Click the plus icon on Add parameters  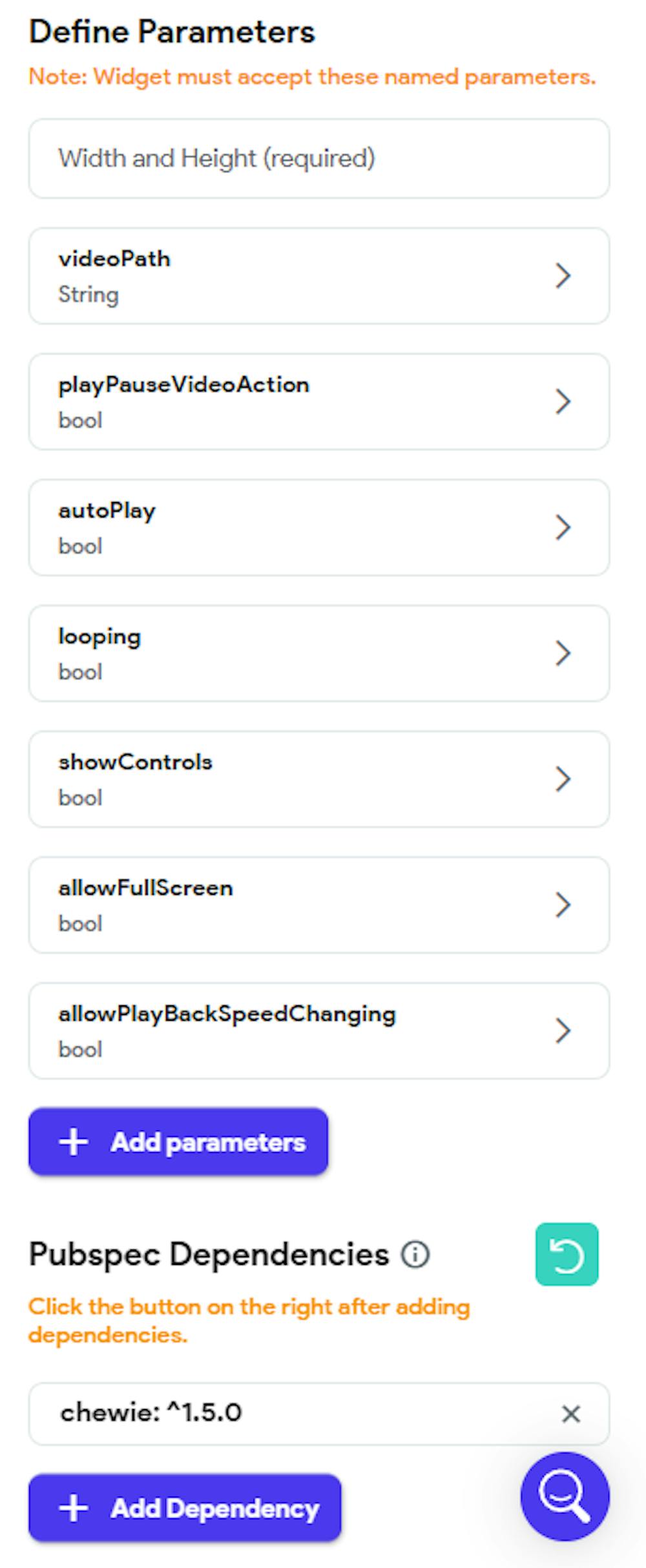pos(73,1141)
